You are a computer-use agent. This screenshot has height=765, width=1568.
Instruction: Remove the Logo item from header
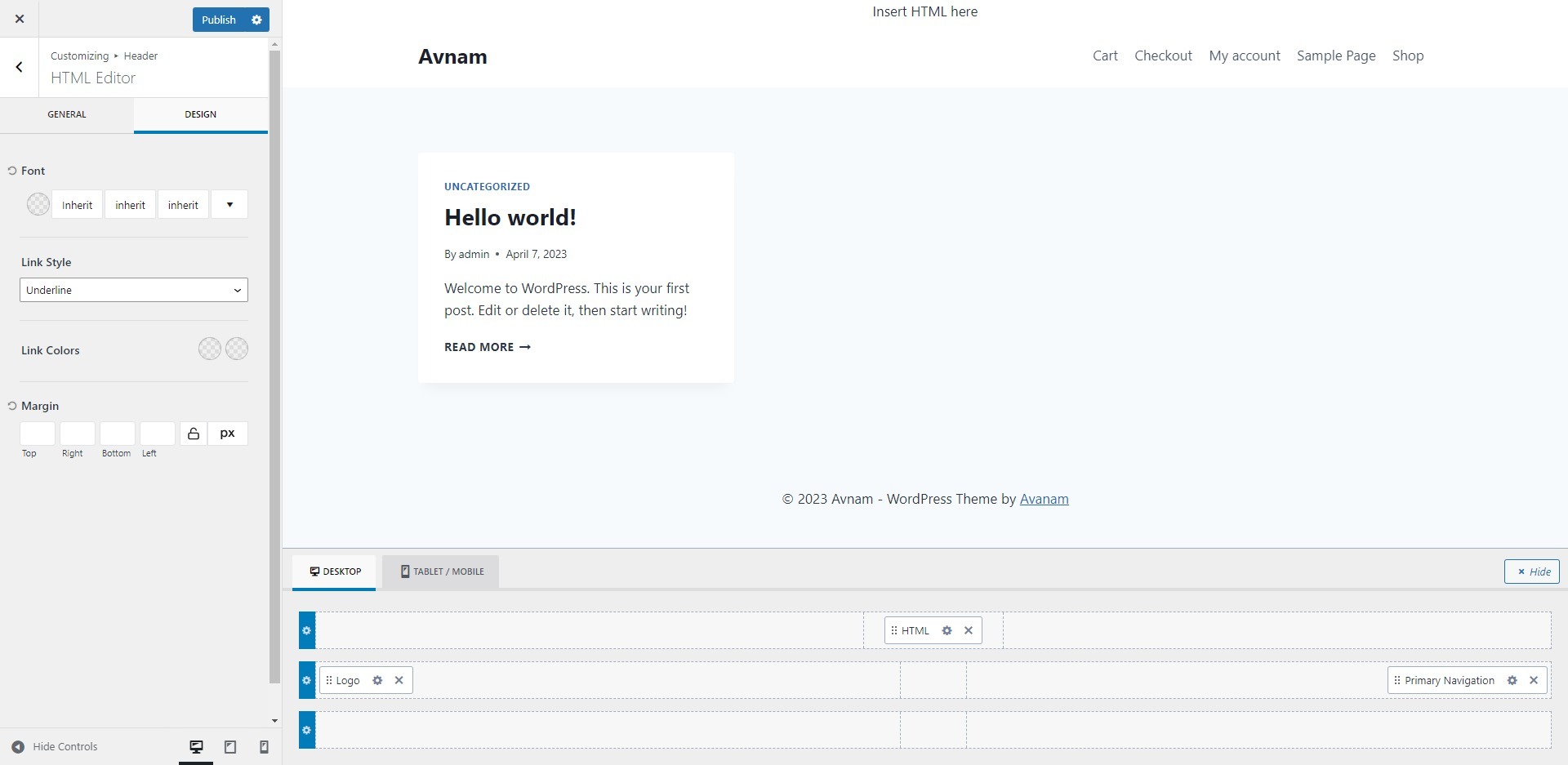(x=399, y=680)
